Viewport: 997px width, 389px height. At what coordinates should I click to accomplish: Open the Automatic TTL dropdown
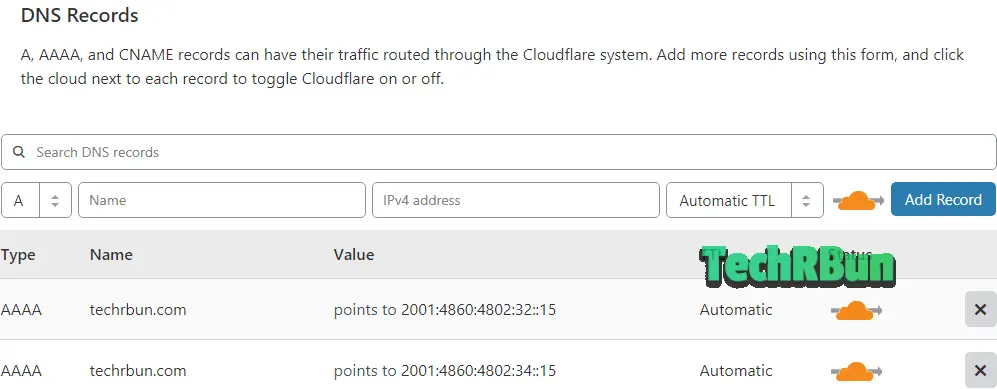[x=745, y=200]
